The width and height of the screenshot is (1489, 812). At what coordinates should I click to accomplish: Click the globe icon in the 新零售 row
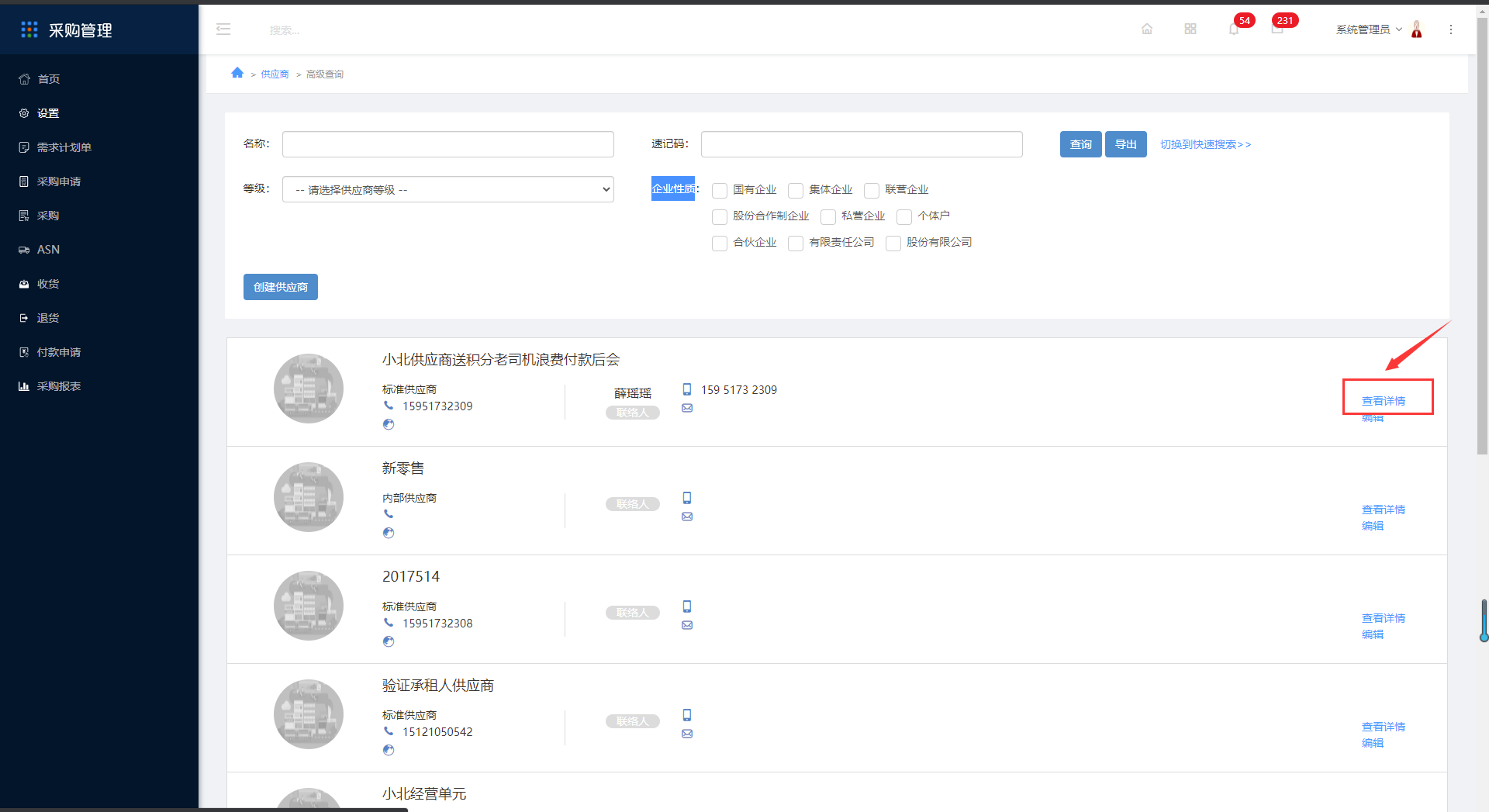[389, 533]
